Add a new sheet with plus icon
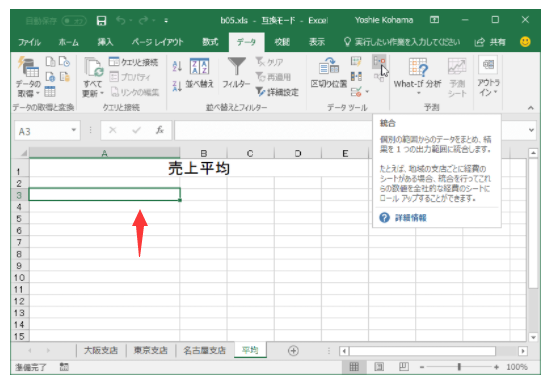The image size is (544, 381). (293, 351)
